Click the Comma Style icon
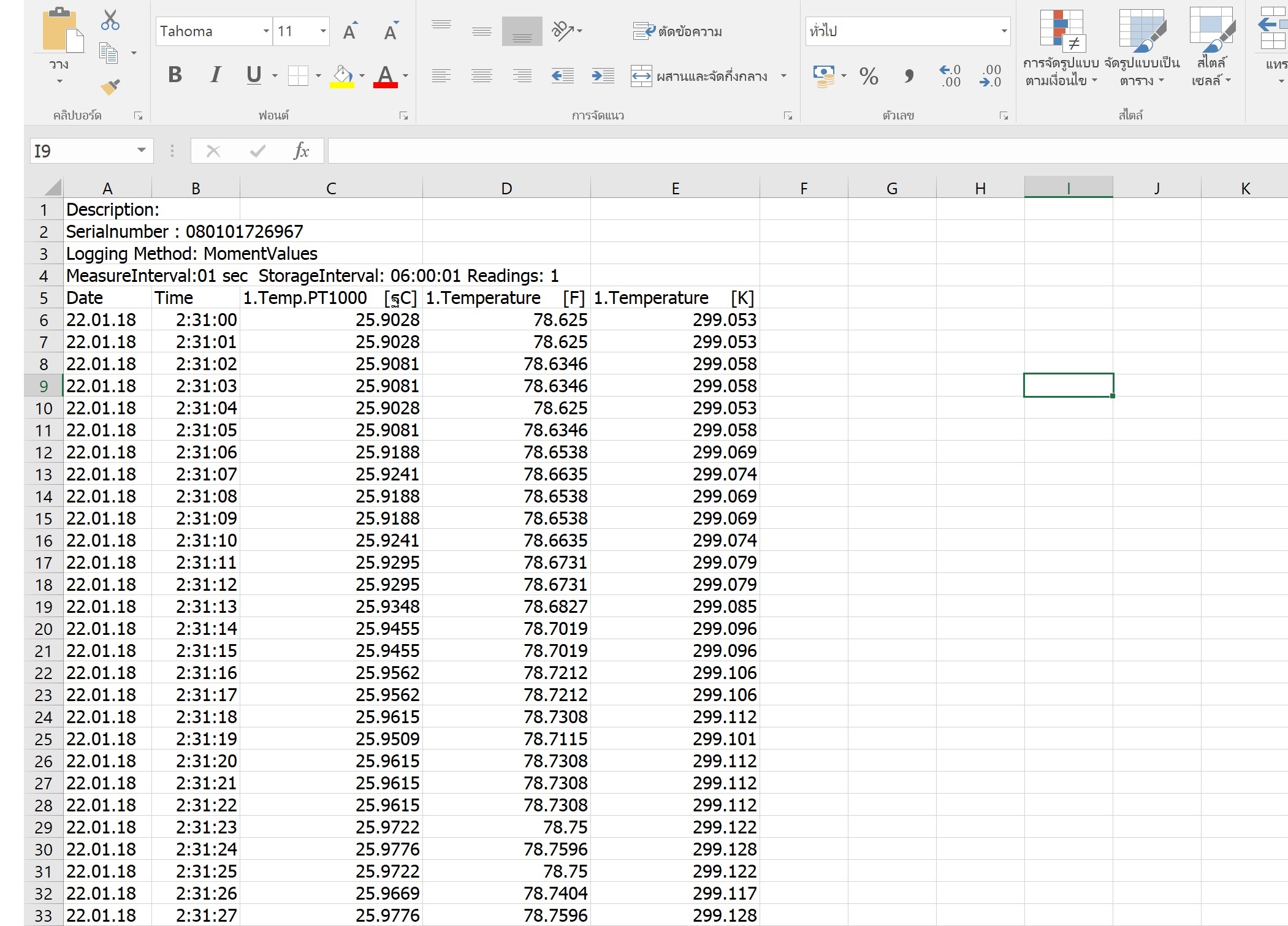The image size is (1288, 926). pyautogui.click(x=909, y=76)
